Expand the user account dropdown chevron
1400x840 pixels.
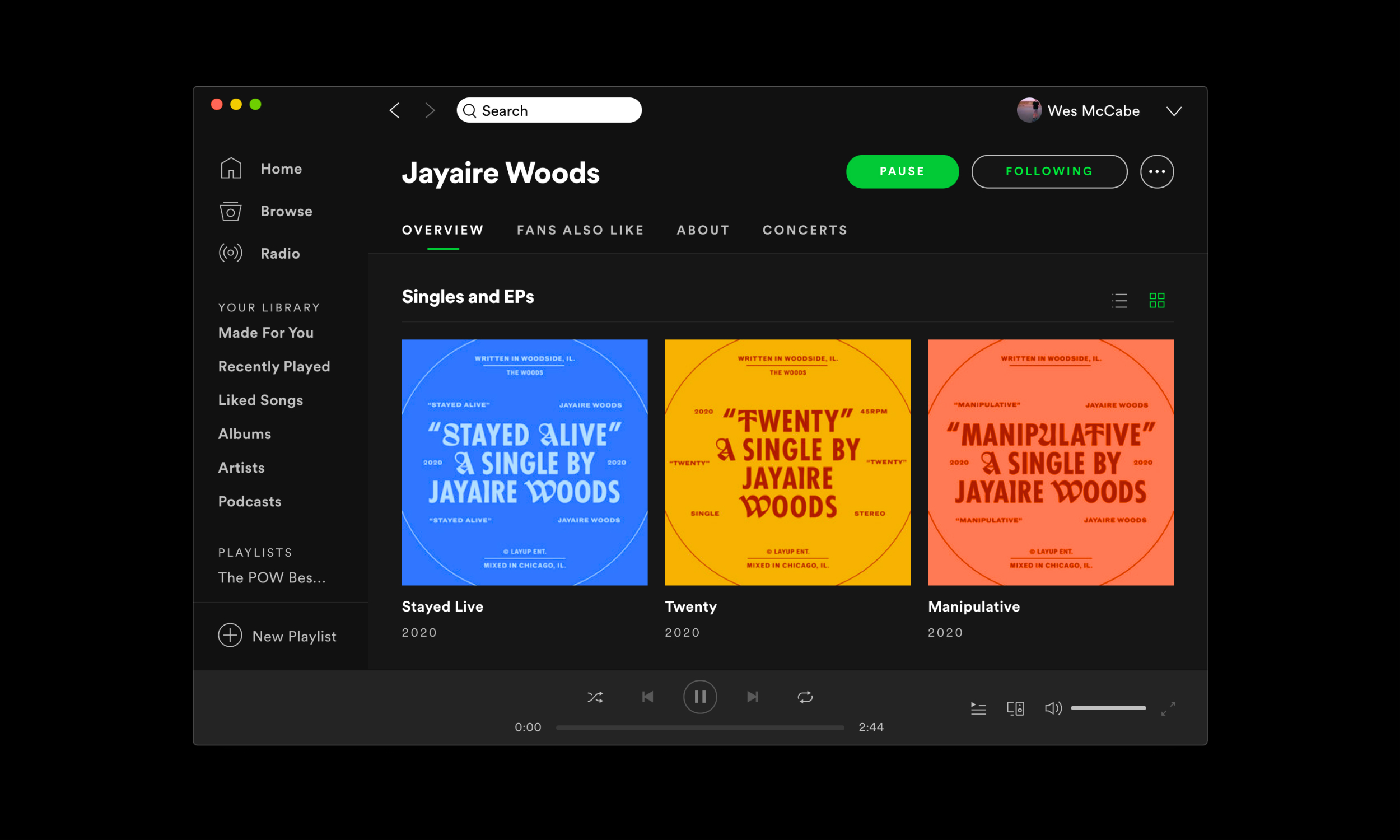coord(1174,111)
